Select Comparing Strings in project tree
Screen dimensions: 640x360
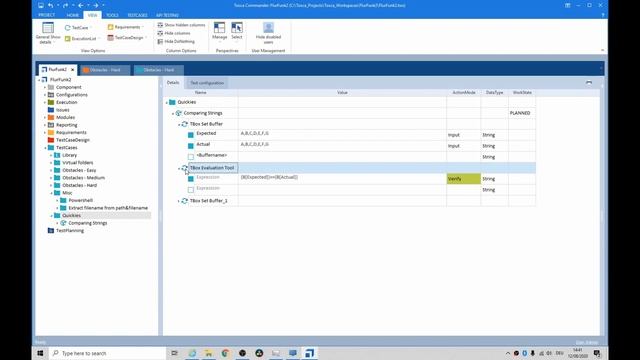click(88, 223)
